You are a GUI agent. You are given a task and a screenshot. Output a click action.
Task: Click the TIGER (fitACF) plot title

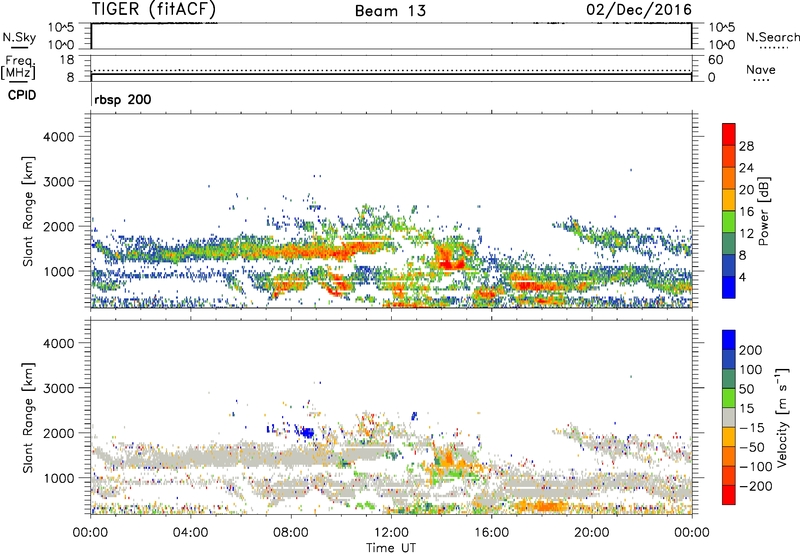click(154, 9)
